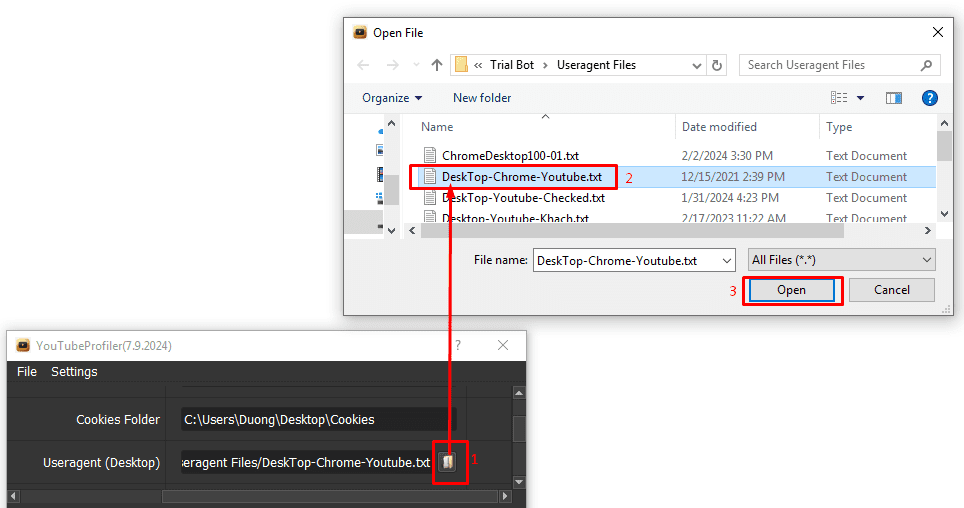Click the 12/15/2021 2:39 PM date cell

coord(733,177)
